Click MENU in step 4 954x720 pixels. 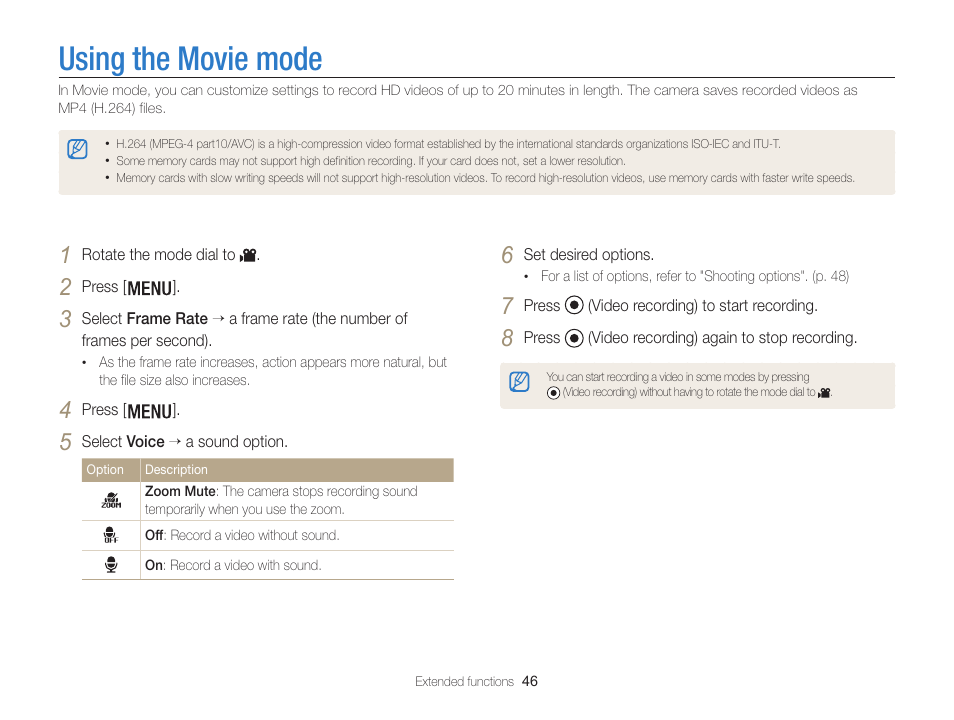pos(150,410)
